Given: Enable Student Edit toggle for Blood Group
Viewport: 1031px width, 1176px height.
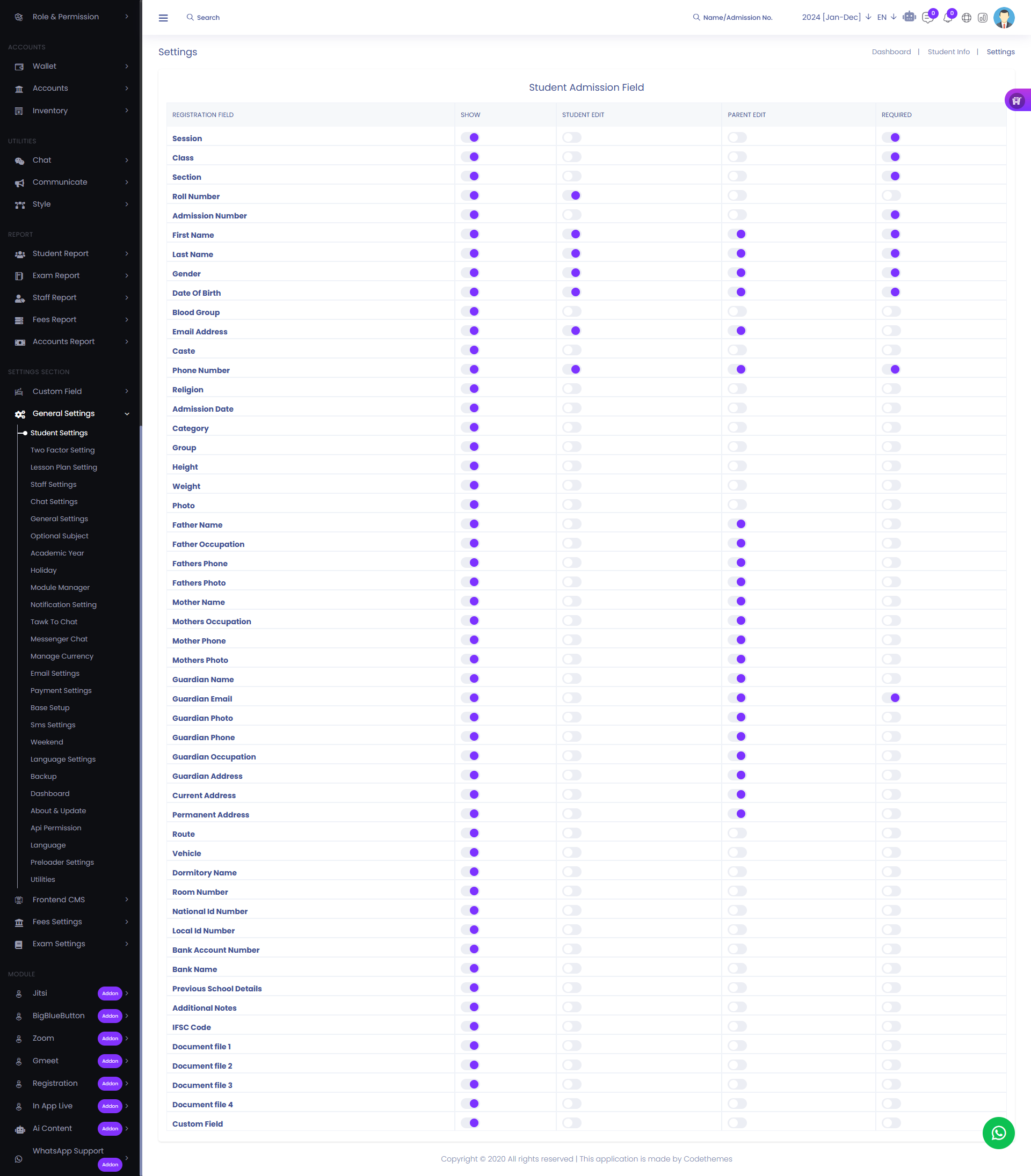Looking at the screenshot, I should point(572,312).
